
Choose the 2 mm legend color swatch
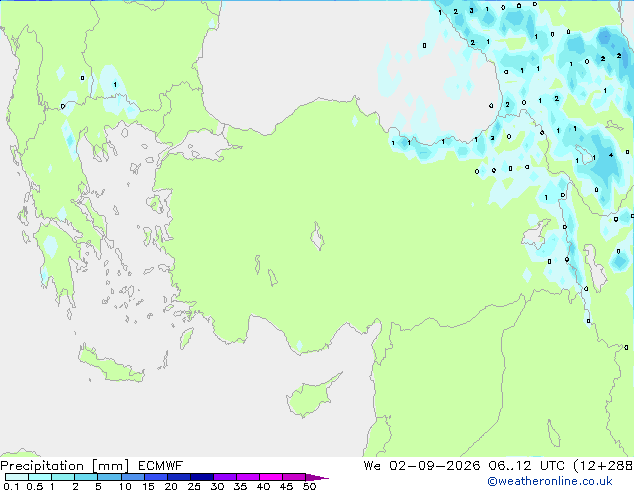tap(86, 477)
